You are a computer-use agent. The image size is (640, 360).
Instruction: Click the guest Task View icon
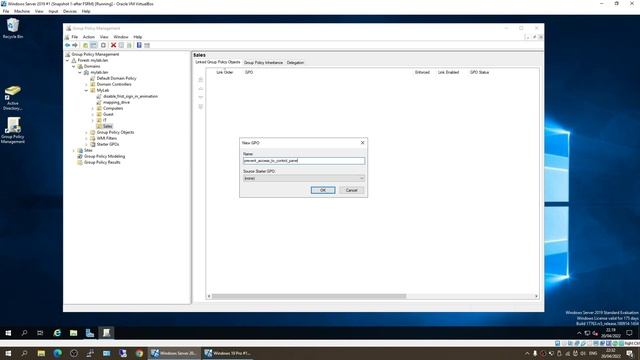[x=40, y=333]
